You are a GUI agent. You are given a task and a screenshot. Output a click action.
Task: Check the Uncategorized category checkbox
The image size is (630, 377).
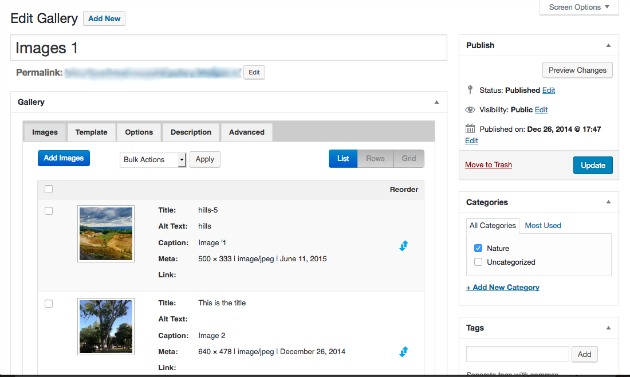tap(478, 262)
